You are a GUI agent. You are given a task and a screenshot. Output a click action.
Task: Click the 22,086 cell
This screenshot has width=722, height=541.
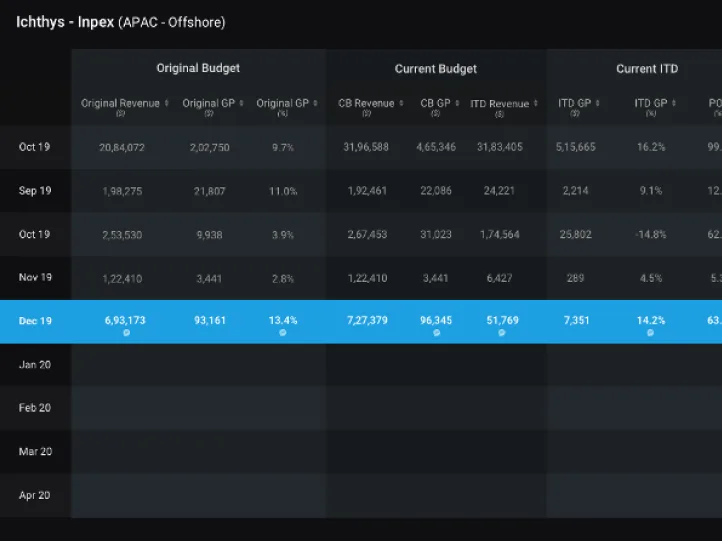(x=436, y=191)
